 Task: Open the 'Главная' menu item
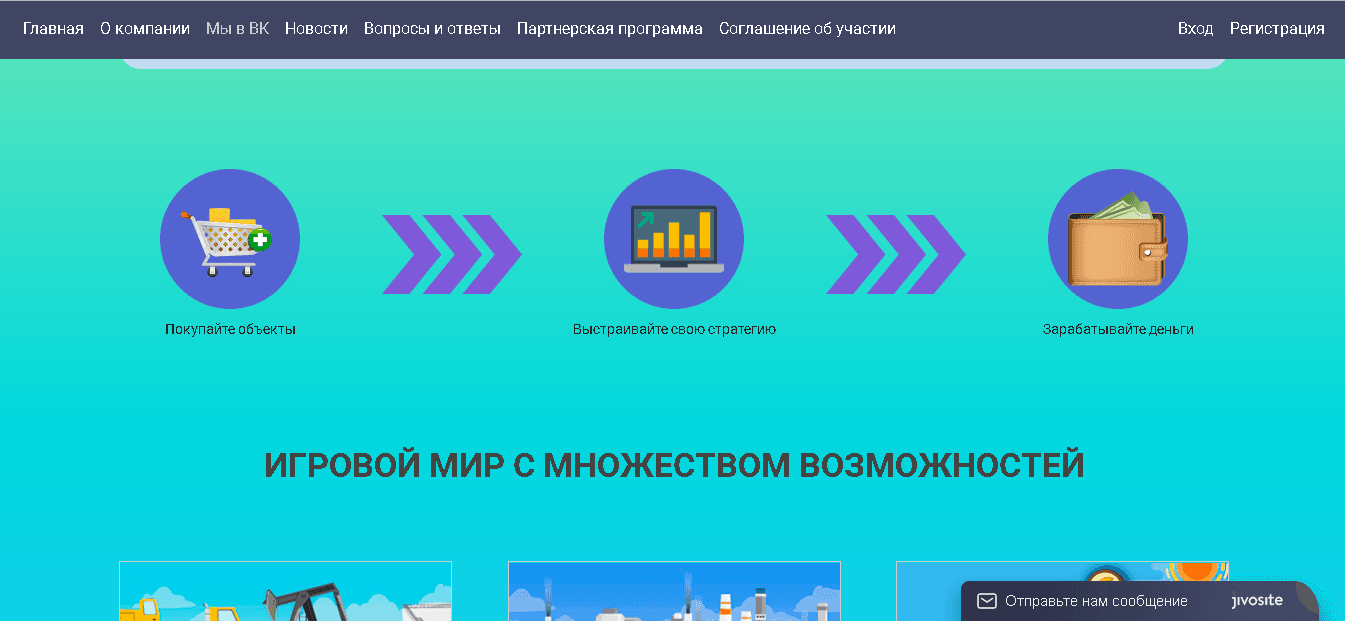coord(52,28)
